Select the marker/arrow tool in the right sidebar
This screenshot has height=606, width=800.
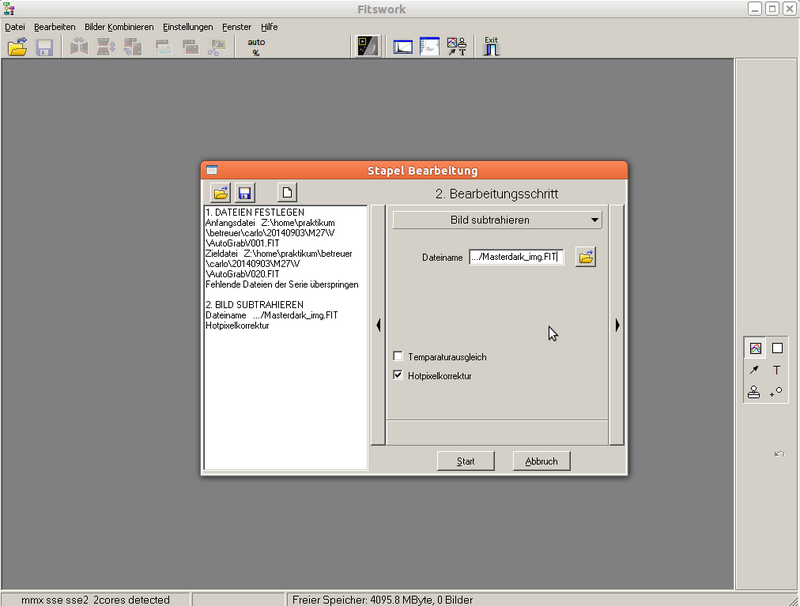point(754,369)
